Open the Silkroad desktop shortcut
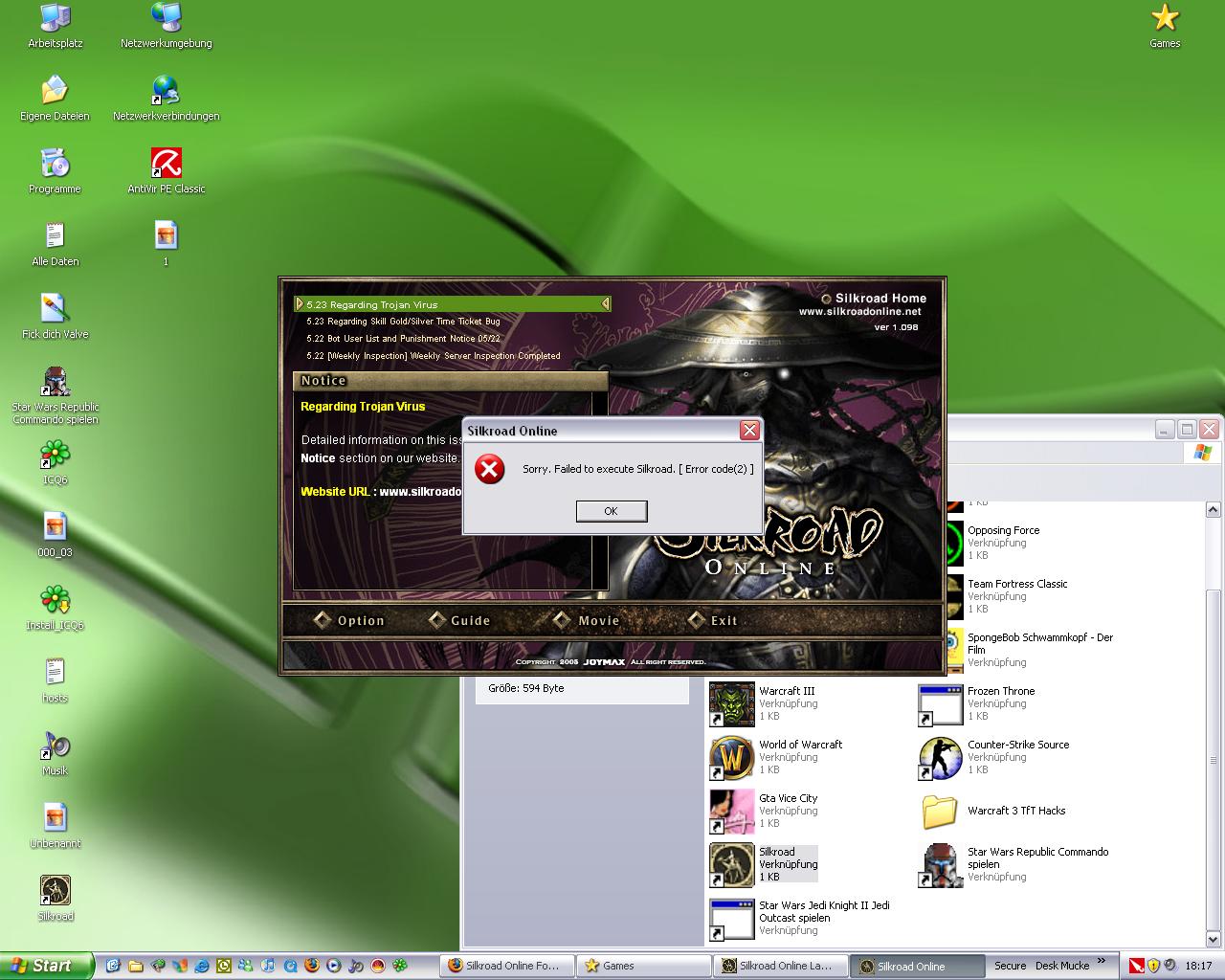 55,891
